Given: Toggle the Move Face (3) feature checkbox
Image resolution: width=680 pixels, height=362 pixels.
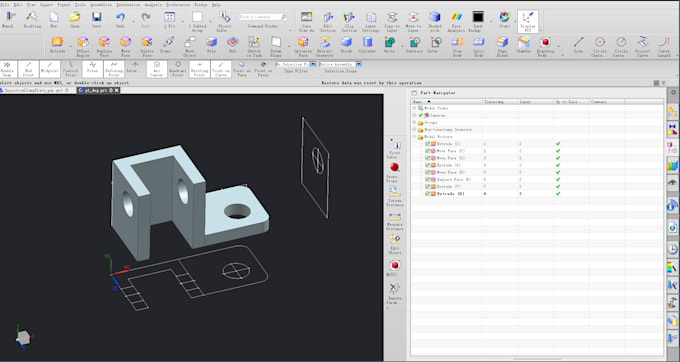Looking at the screenshot, I should pyautogui.click(x=427, y=158).
